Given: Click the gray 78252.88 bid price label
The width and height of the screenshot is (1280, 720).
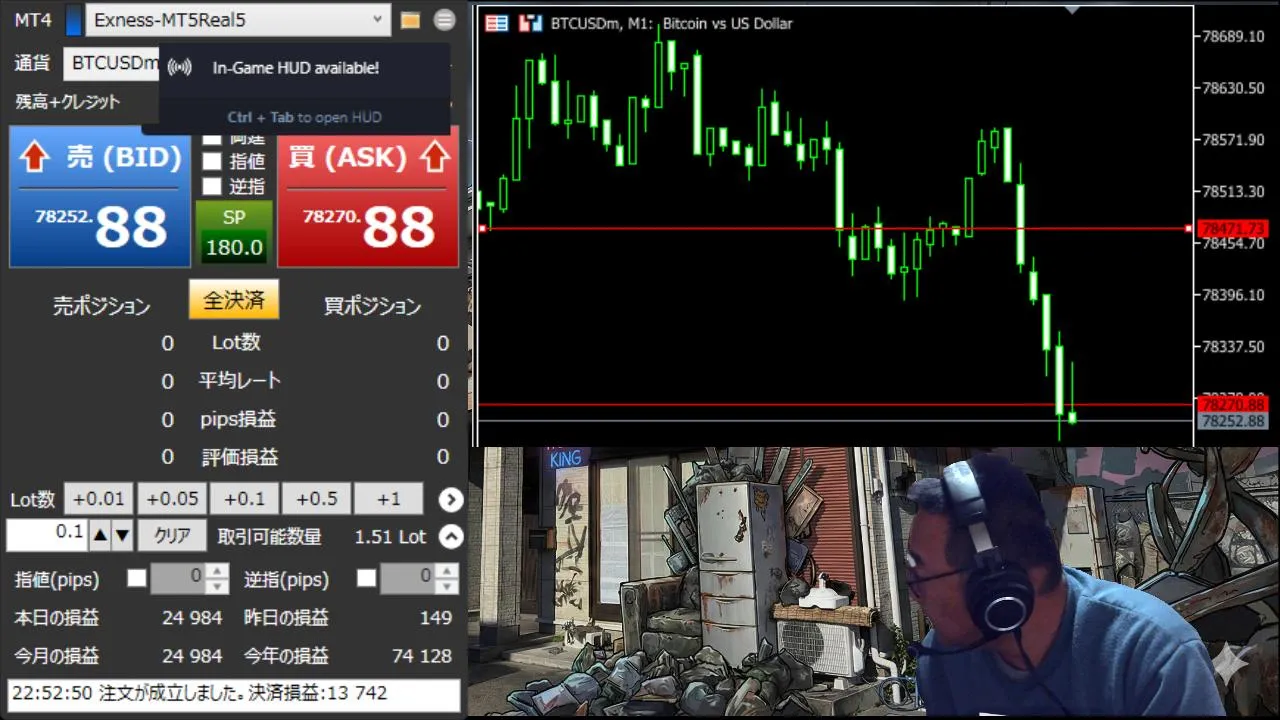Looking at the screenshot, I should [1233, 422].
